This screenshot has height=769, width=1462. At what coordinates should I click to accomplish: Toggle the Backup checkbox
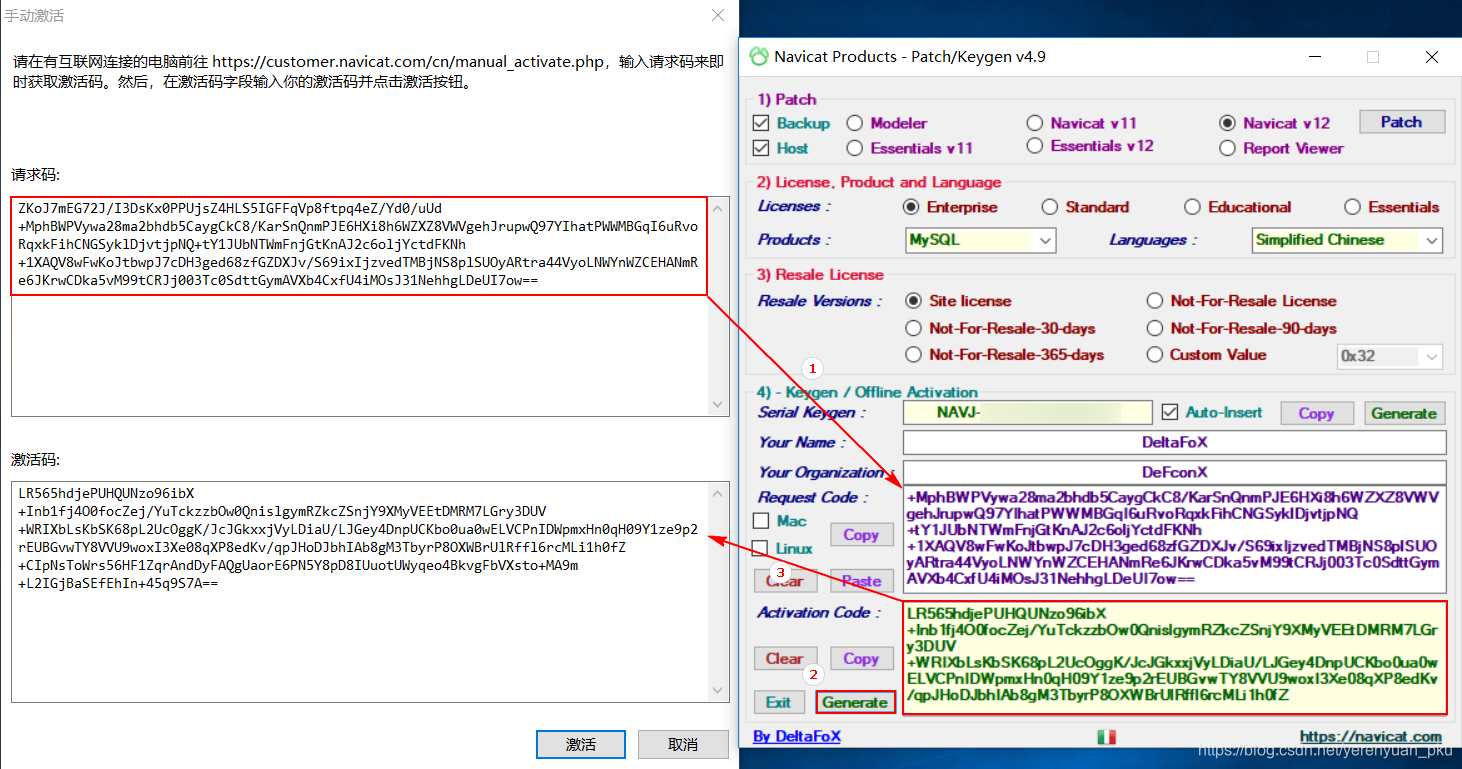tap(760, 123)
